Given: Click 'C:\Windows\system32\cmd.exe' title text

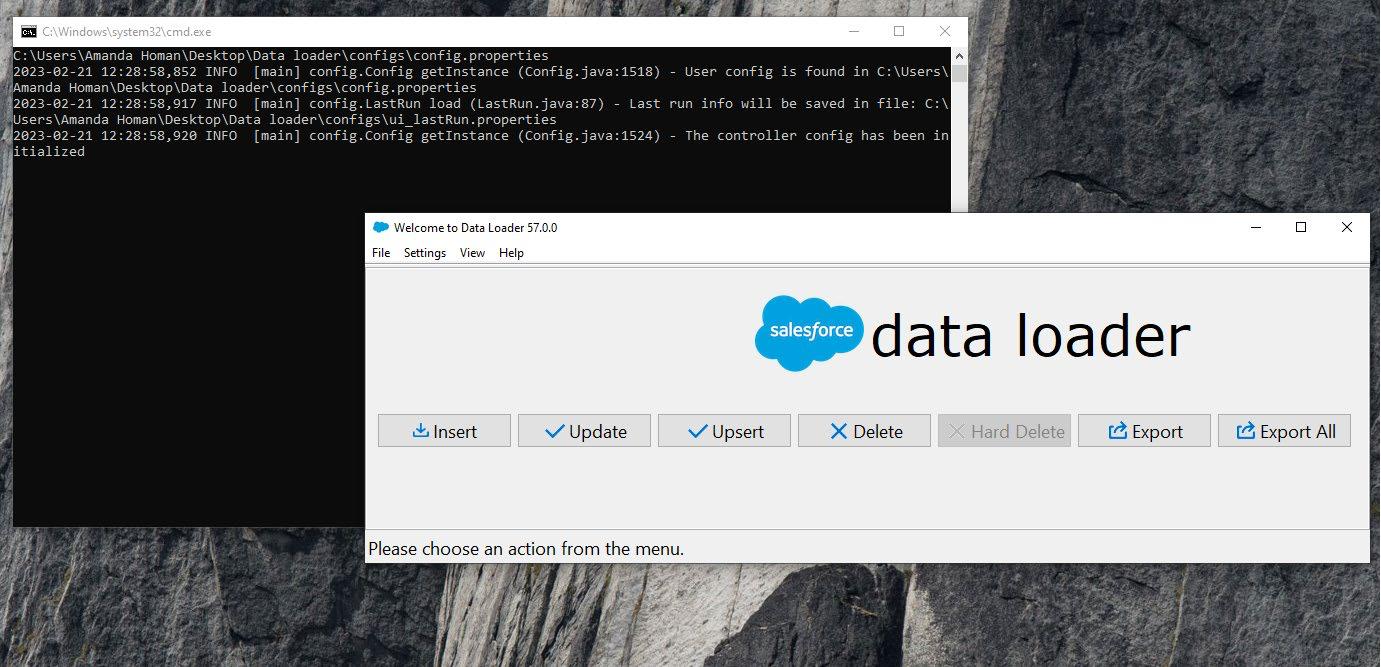Looking at the screenshot, I should tap(127, 32).
